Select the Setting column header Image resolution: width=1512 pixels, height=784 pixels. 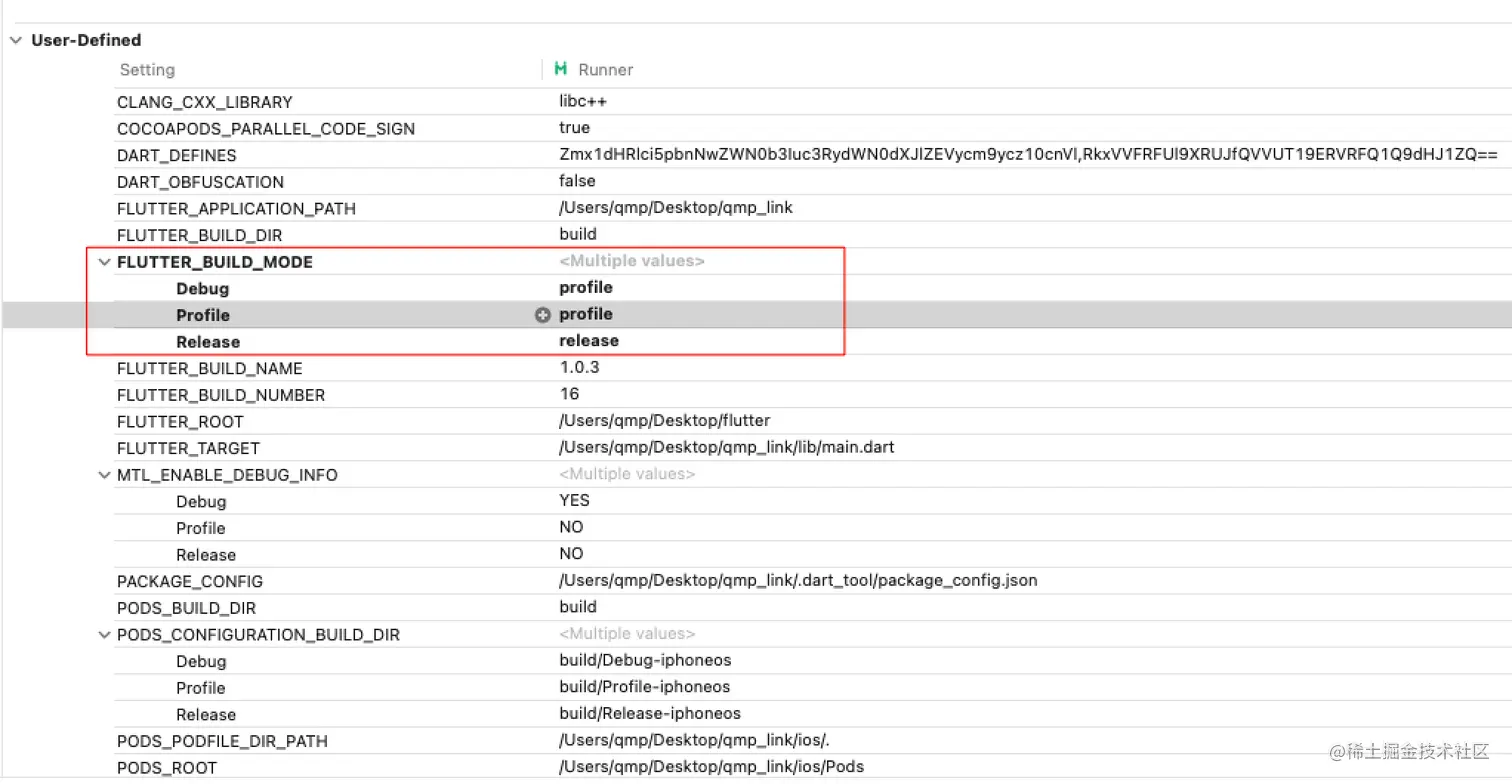point(147,69)
